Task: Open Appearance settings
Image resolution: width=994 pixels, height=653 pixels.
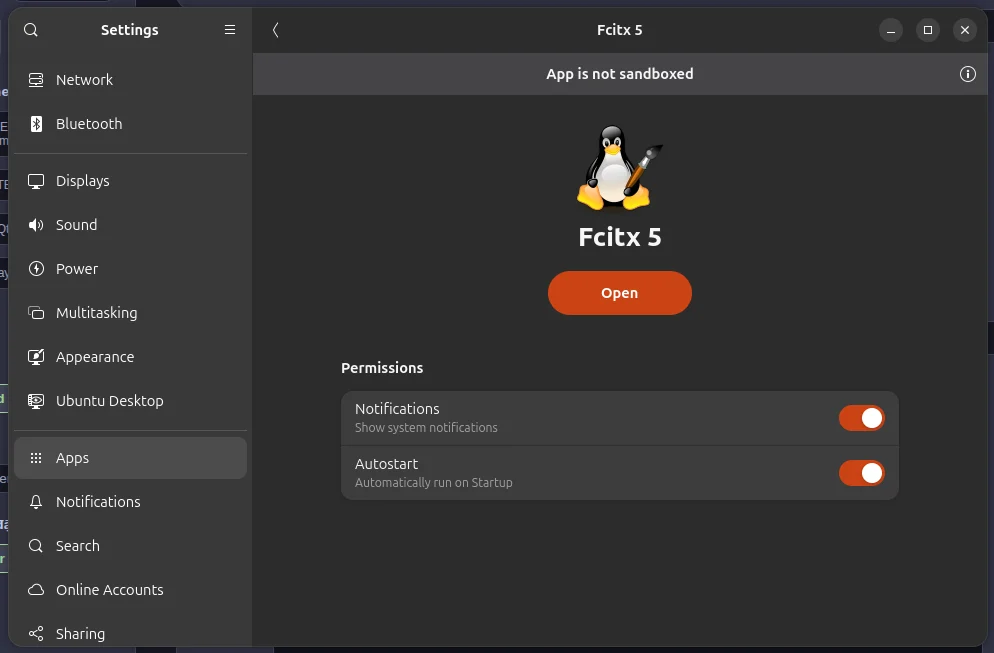Action: [131, 357]
